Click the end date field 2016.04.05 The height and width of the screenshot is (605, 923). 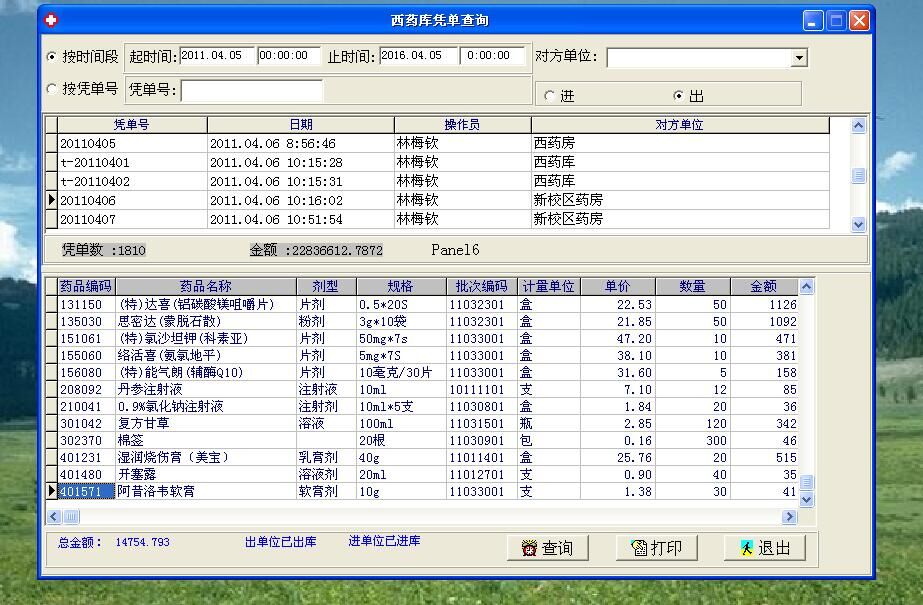click(418, 55)
